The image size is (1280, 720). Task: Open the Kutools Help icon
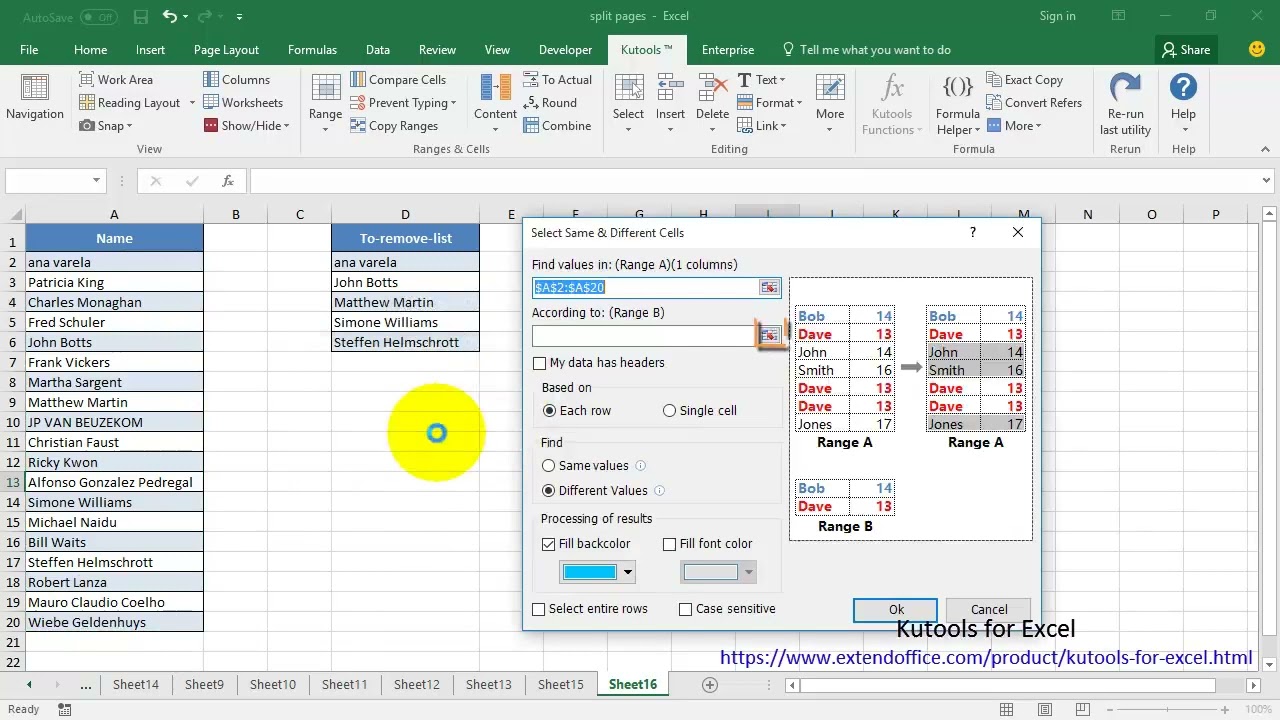(1183, 88)
